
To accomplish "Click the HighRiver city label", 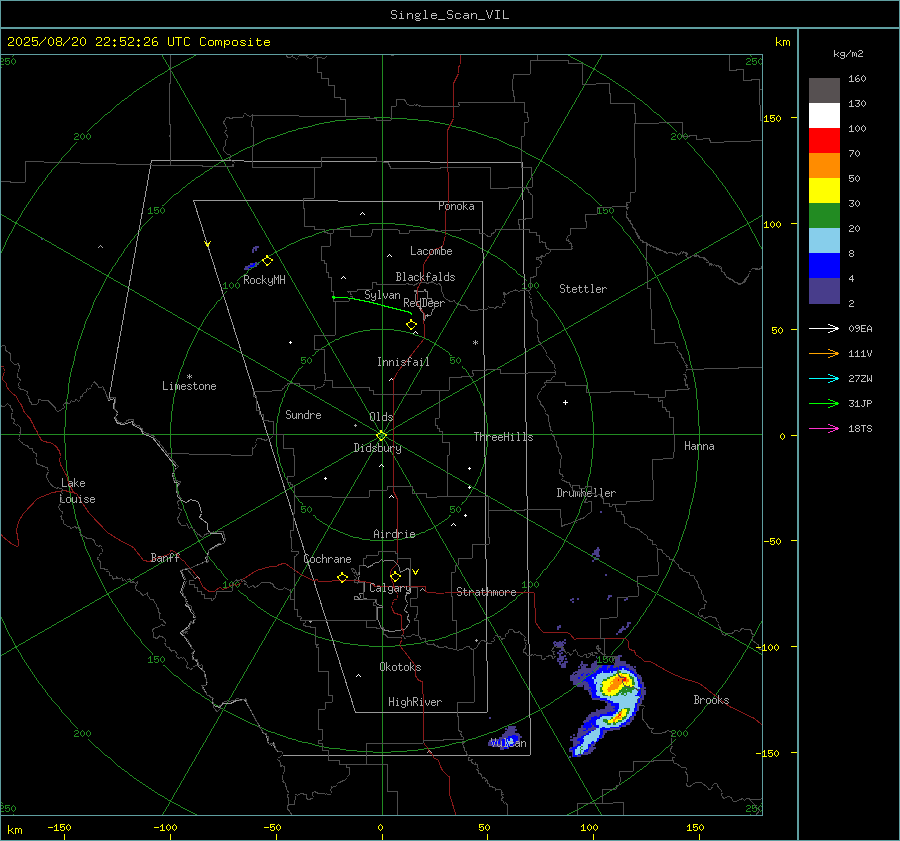I will point(415,702).
